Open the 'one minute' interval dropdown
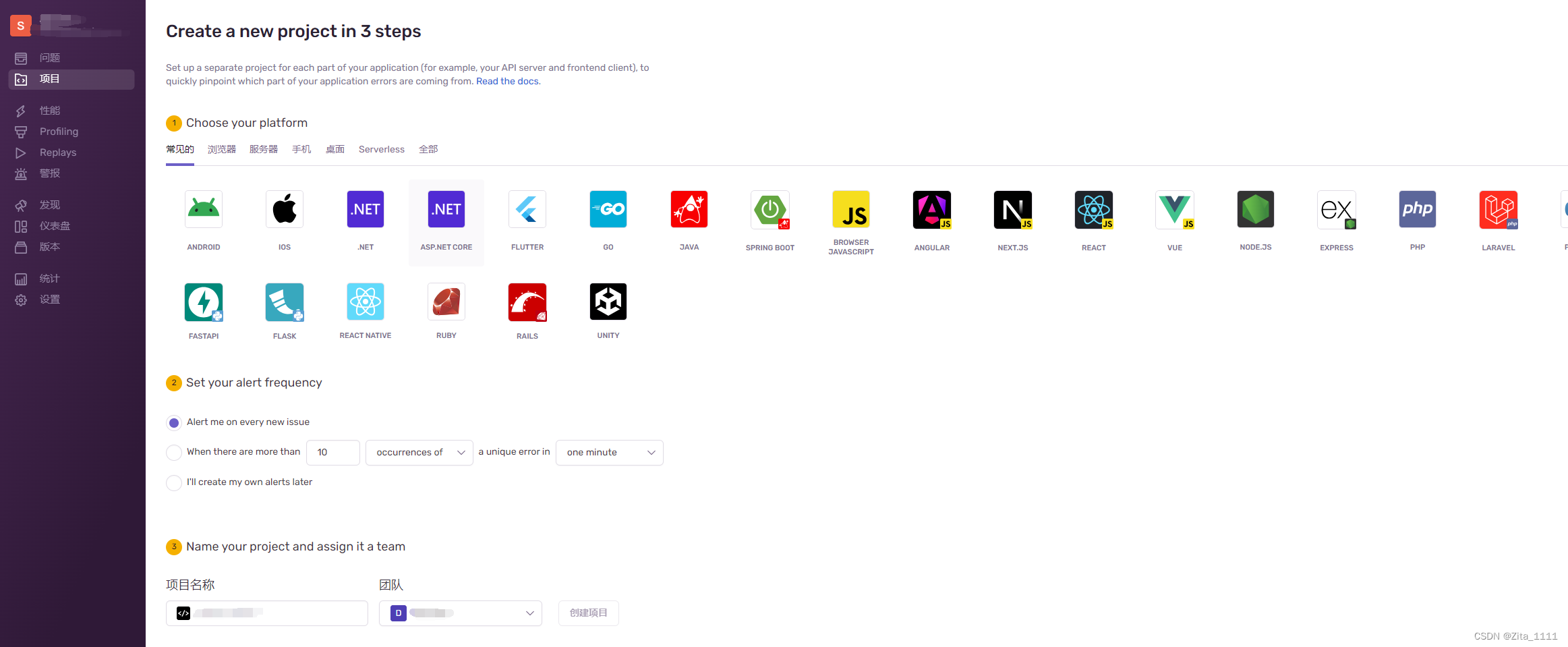 pyautogui.click(x=610, y=453)
